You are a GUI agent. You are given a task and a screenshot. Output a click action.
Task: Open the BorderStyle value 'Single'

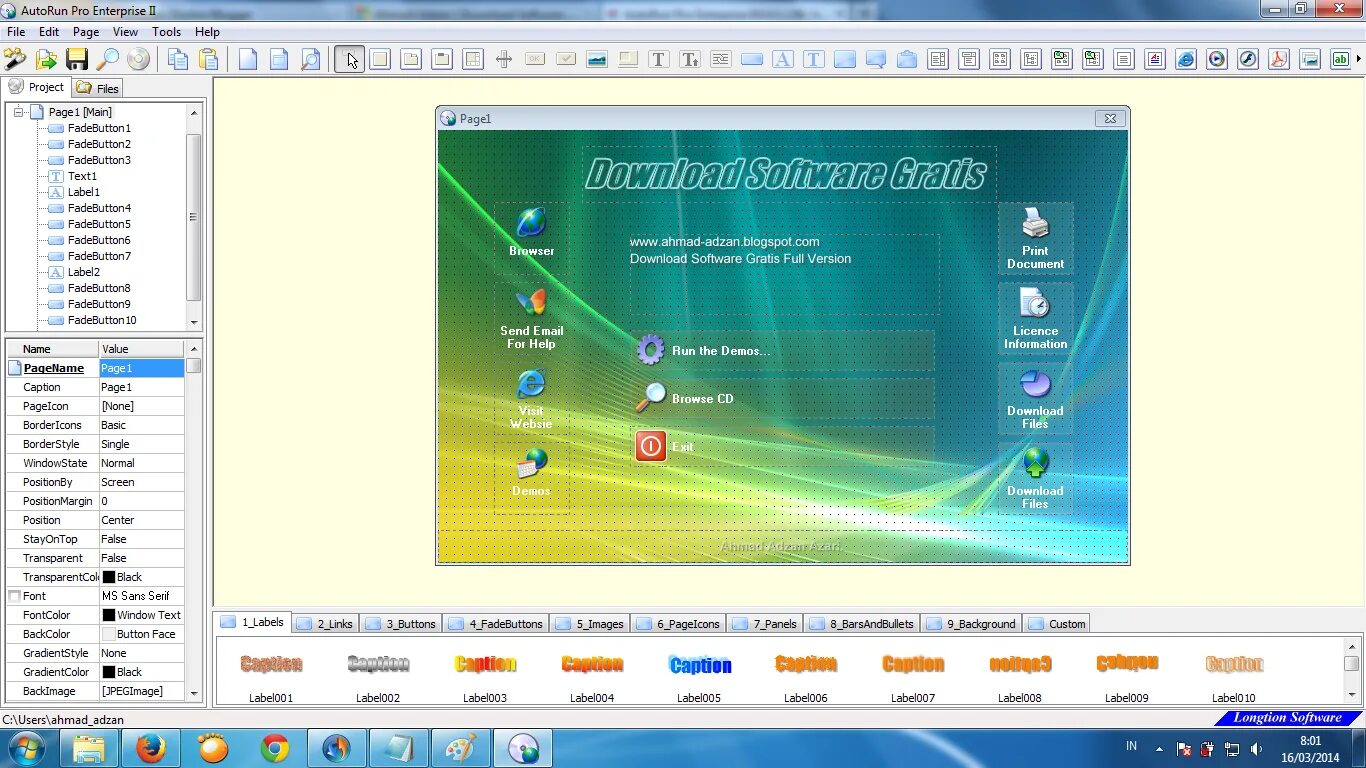pos(142,444)
